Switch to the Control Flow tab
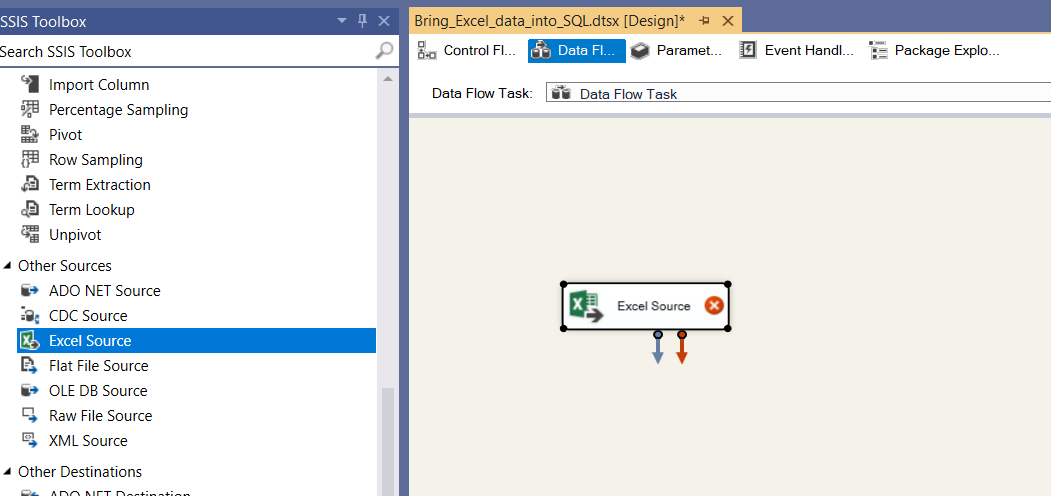The width and height of the screenshot is (1051, 496). pos(467,51)
